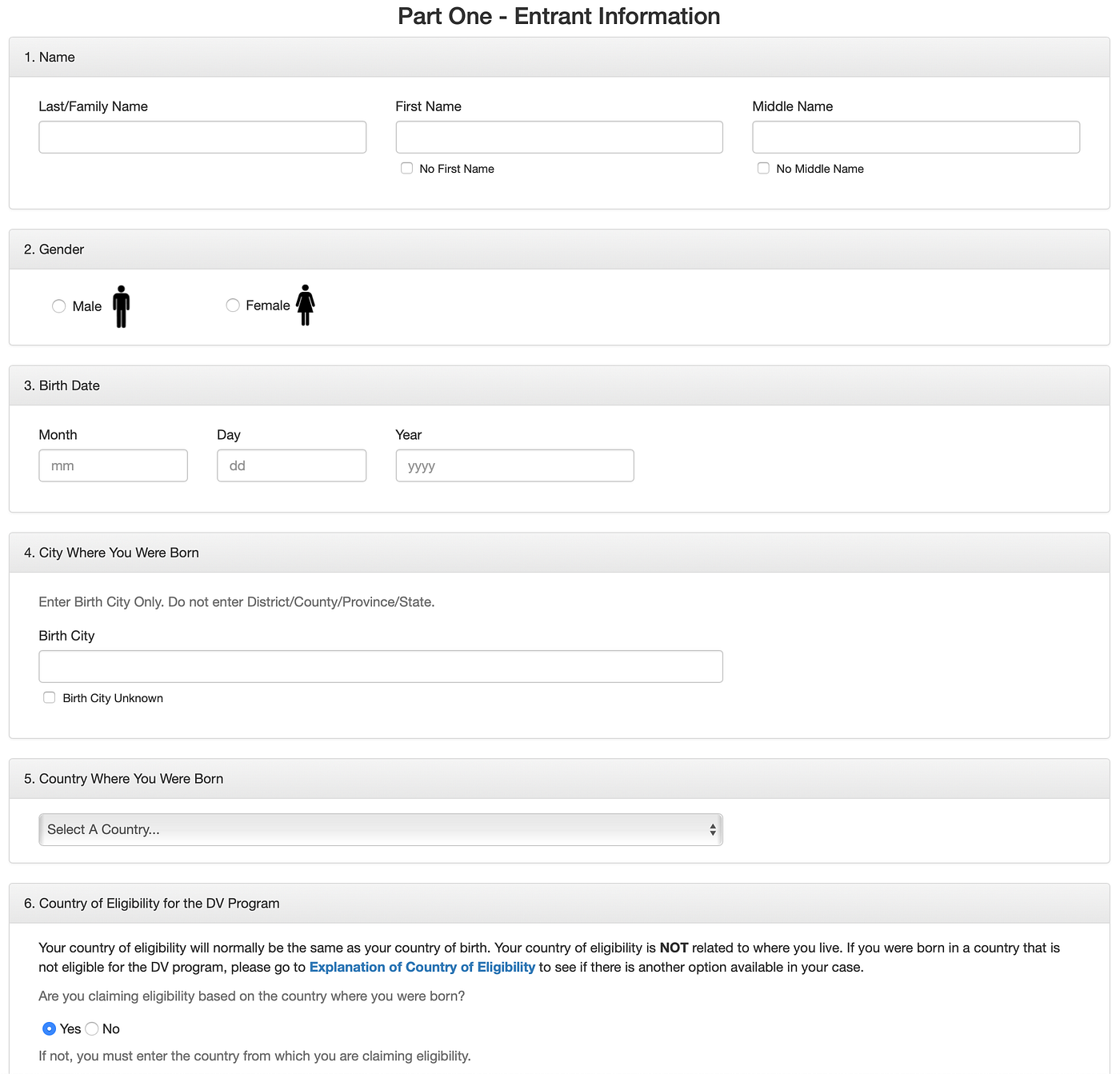Choose No for eligibility by birth country
This screenshot has width=1120, height=1074.
coord(92,1028)
